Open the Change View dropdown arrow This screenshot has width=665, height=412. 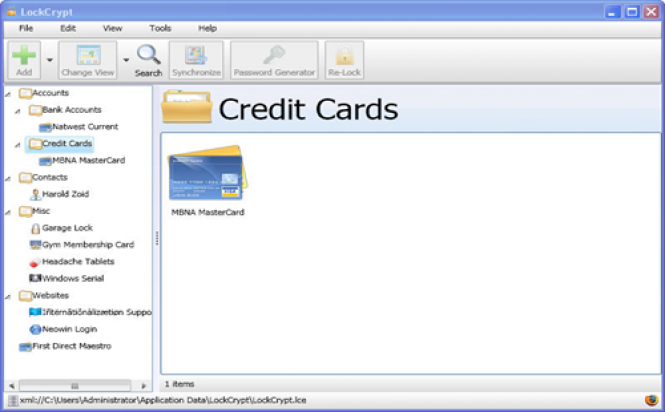(x=126, y=60)
